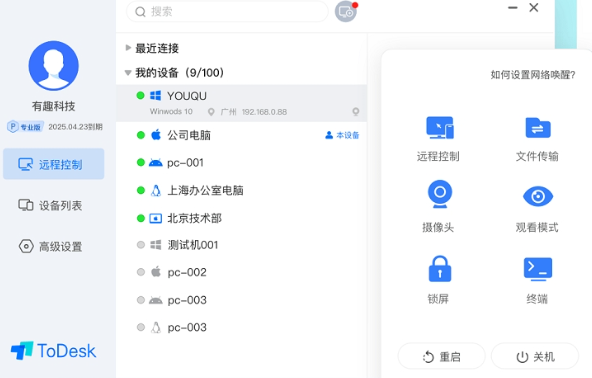Click the Winwods 10 system label
Viewport: 592px width, 378px height.
(x=171, y=111)
